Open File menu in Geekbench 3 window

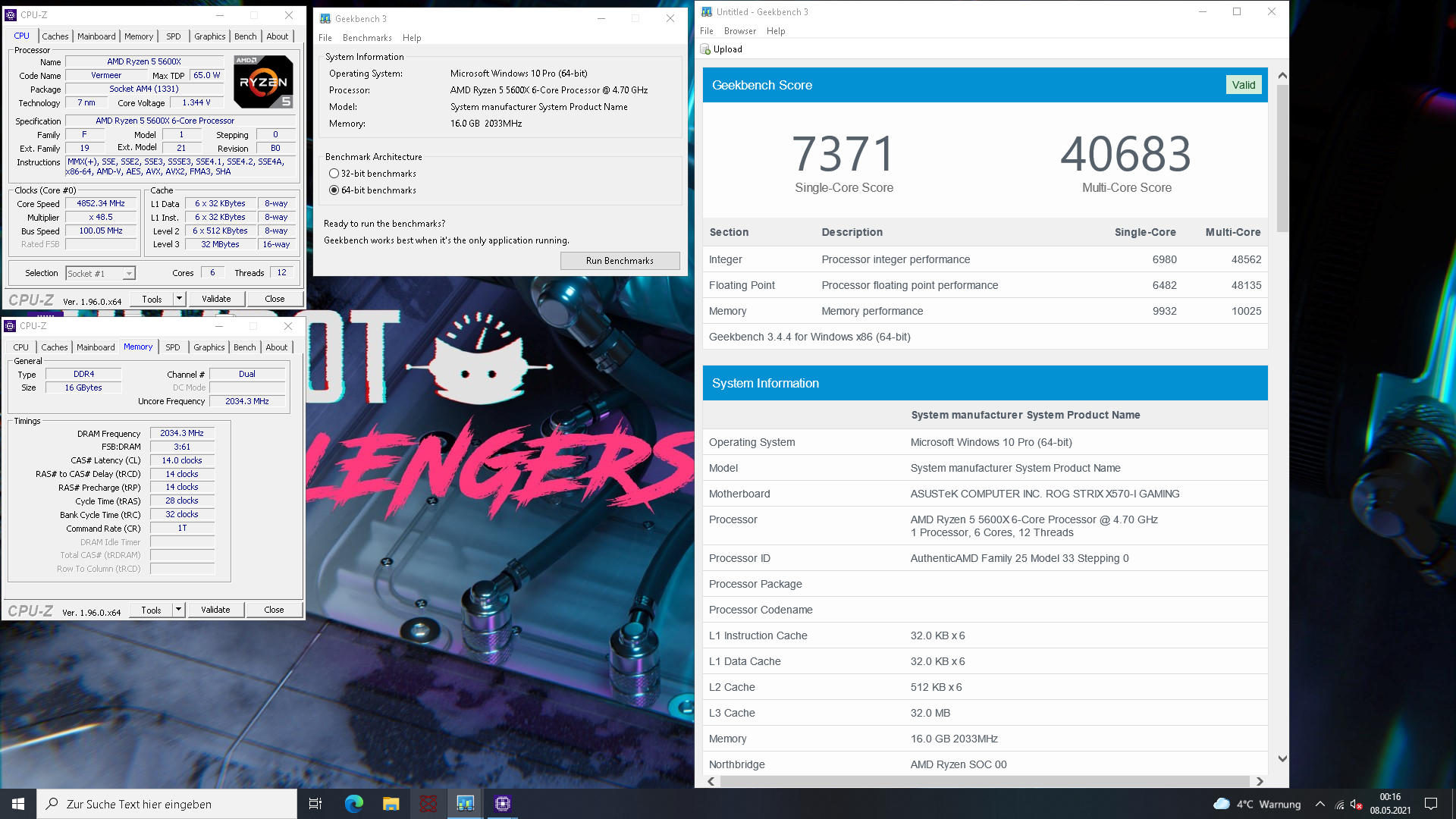click(325, 38)
